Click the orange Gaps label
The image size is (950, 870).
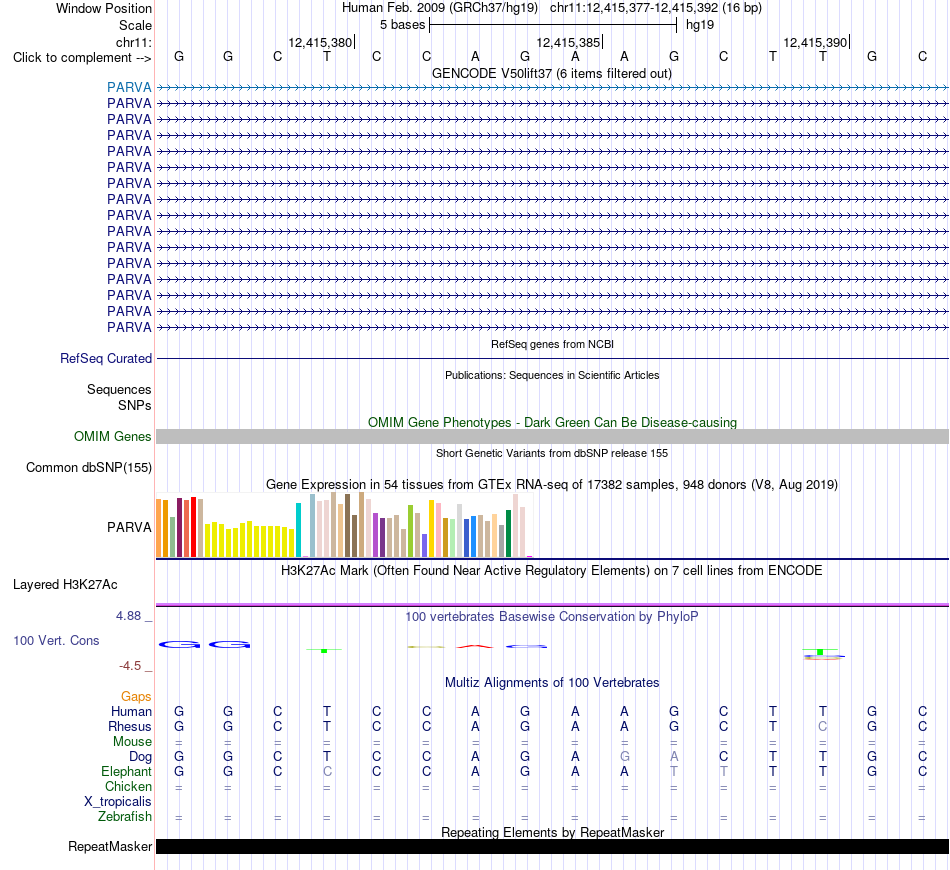tap(136, 697)
